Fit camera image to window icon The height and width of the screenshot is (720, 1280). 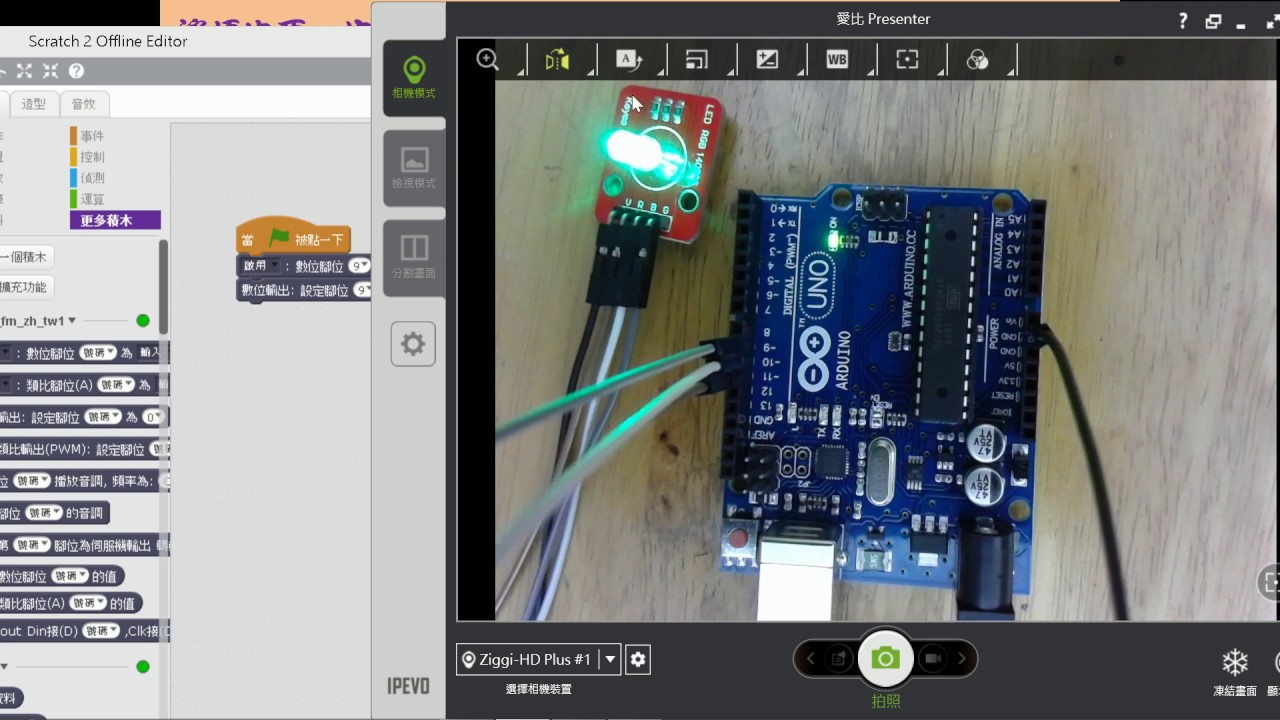1271,582
